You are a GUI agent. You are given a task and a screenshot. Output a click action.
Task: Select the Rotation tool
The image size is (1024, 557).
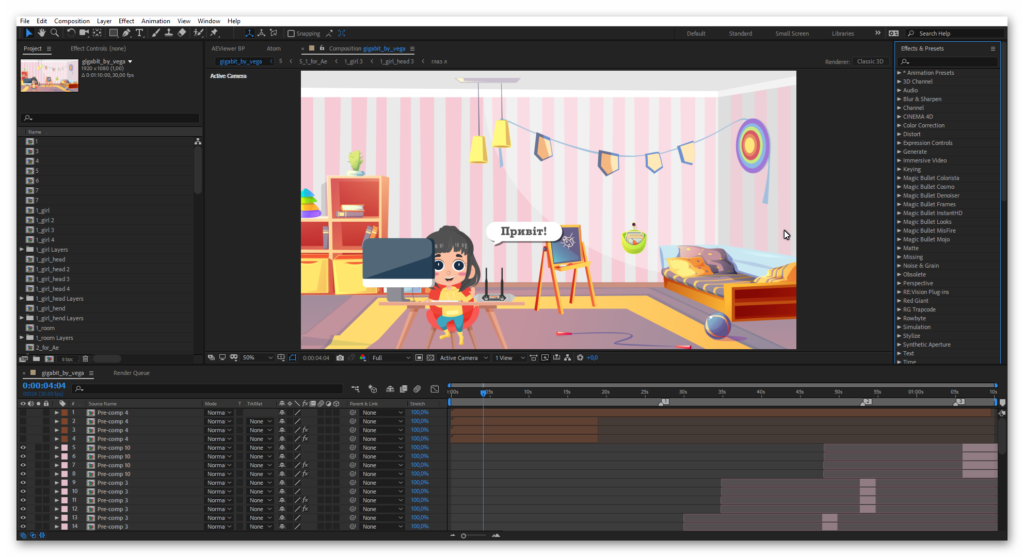pyautogui.click(x=71, y=33)
